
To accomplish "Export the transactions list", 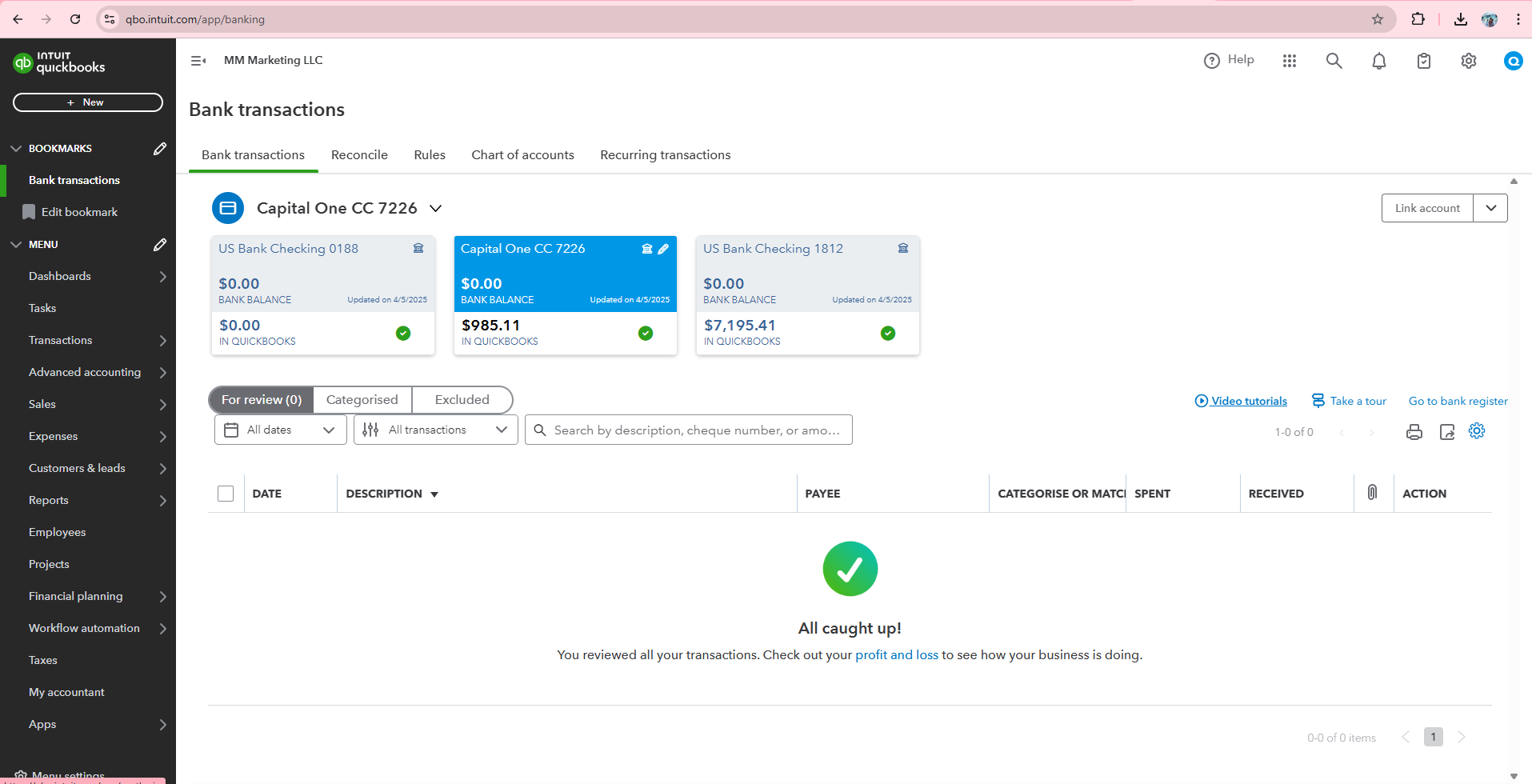I will 1447,432.
